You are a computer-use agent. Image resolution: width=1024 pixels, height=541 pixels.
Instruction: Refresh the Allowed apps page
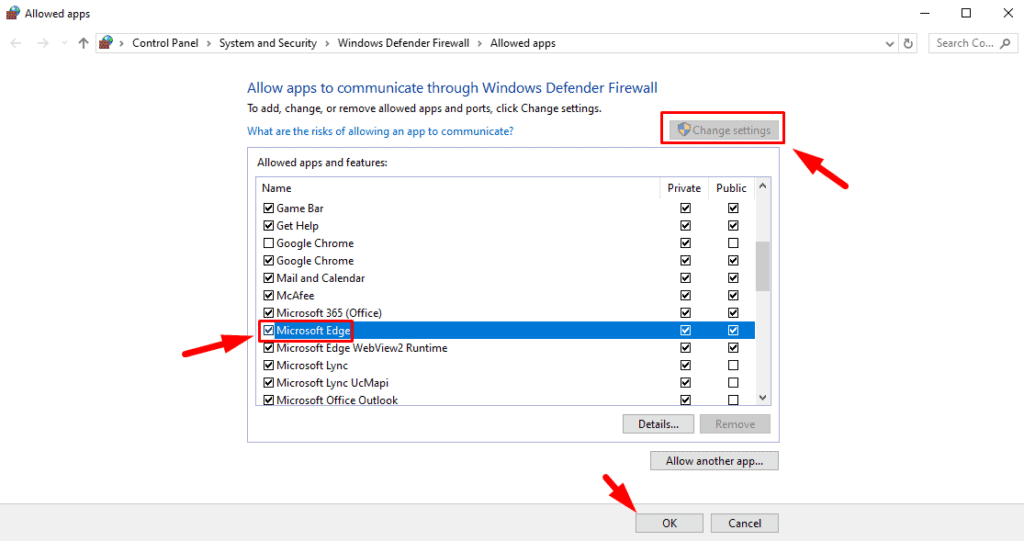pos(908,43)
